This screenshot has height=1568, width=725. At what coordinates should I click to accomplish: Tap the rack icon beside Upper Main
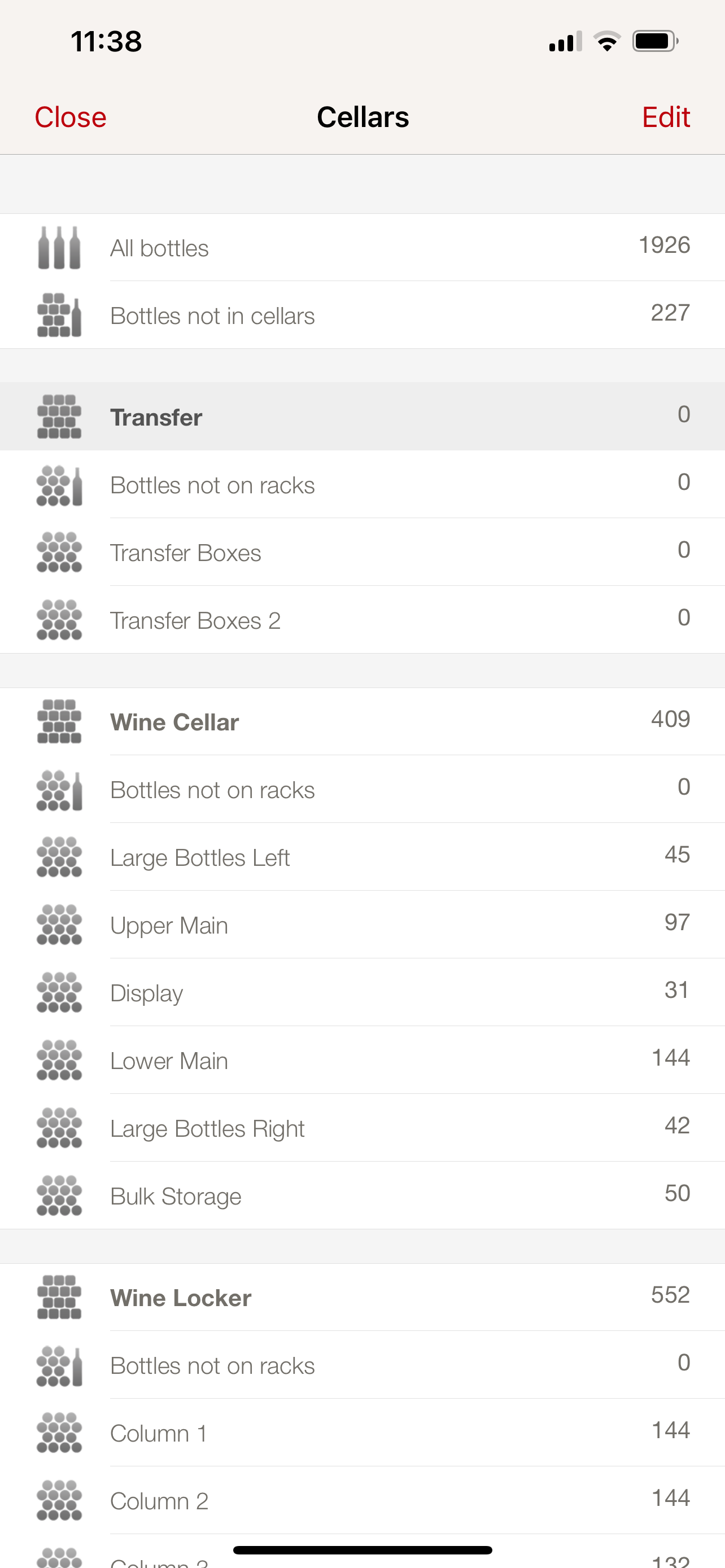pos(59,925)
